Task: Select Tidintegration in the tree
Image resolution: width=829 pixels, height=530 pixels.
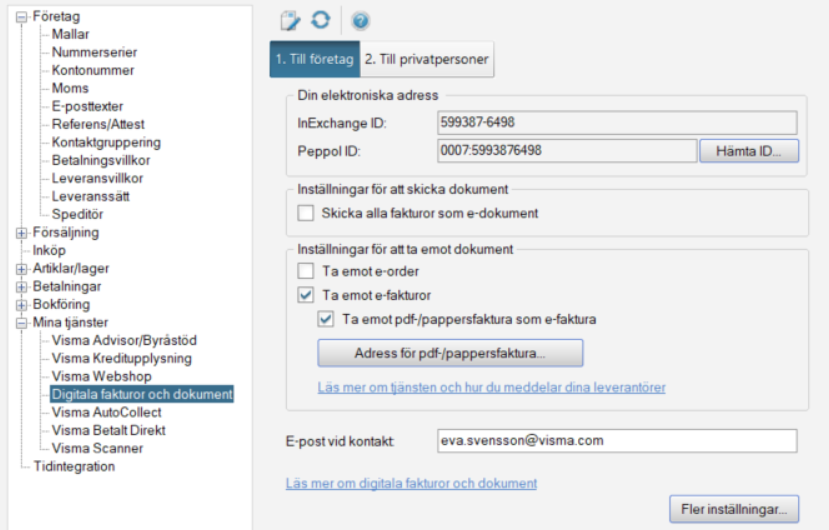Action: pyautogui.click(x=74, y=466)
